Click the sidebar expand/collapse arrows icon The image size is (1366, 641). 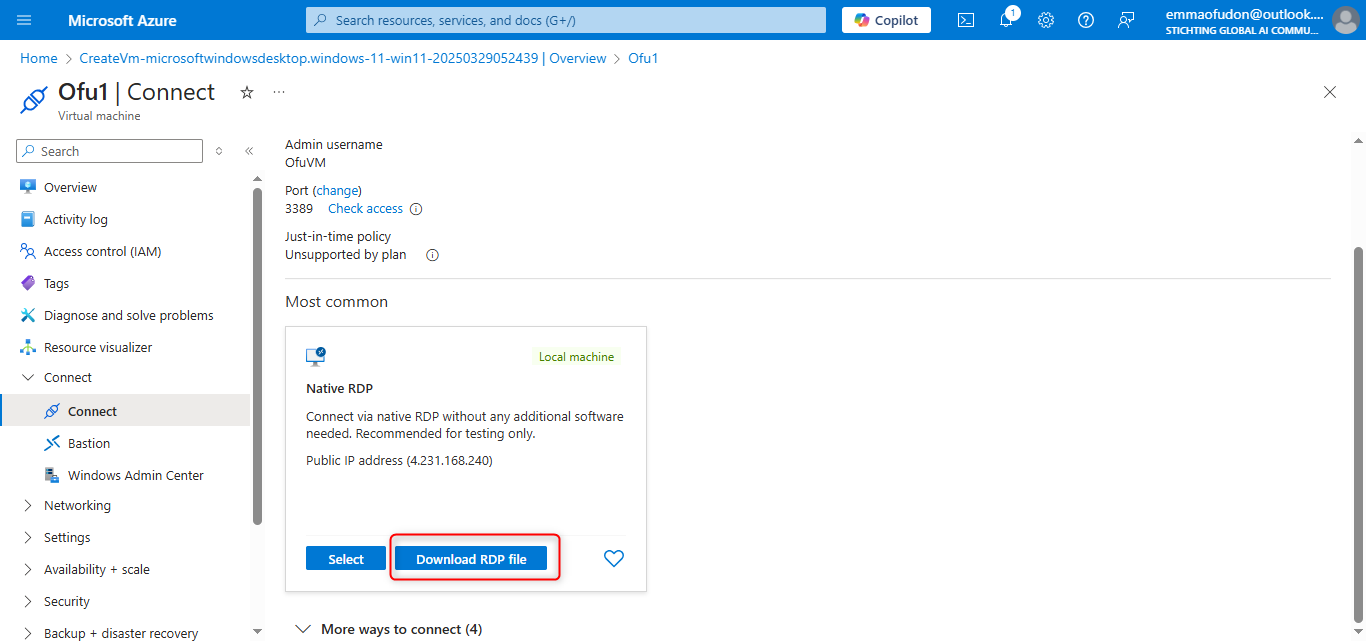[x=220, y=151]
